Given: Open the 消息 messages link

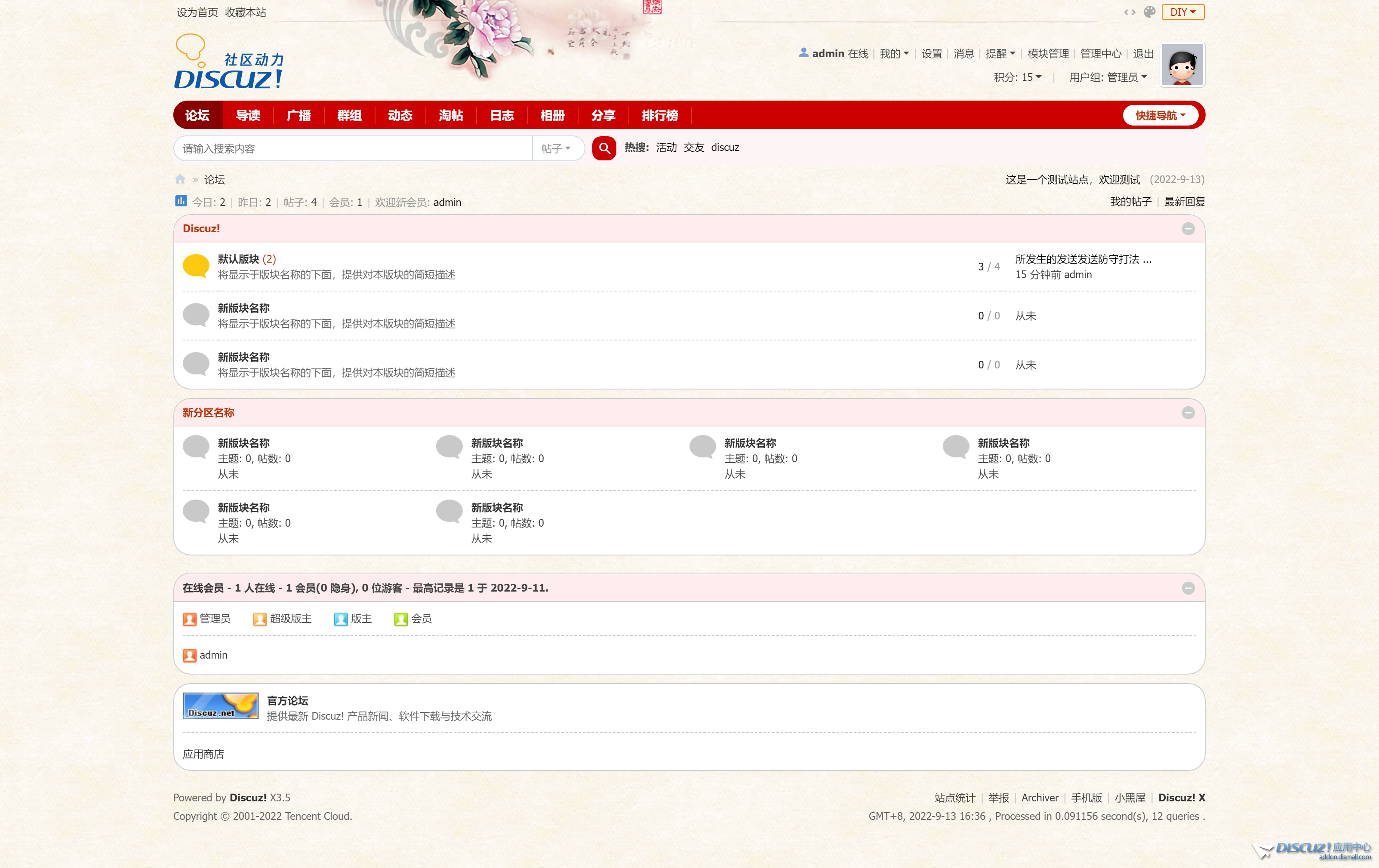Looking at the screenshot, I should coord(964,53).
